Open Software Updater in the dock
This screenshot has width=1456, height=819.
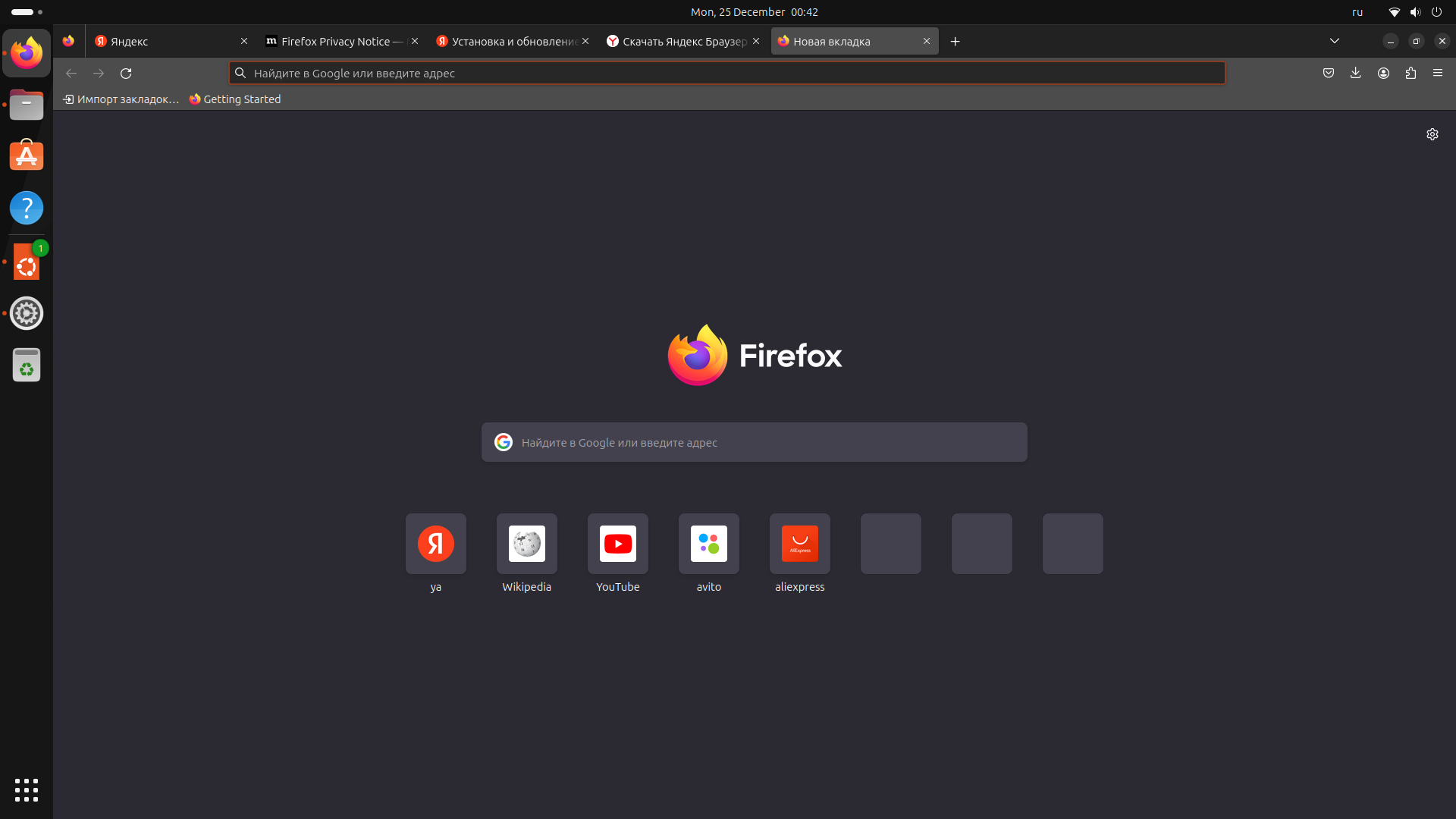(27, 262)
